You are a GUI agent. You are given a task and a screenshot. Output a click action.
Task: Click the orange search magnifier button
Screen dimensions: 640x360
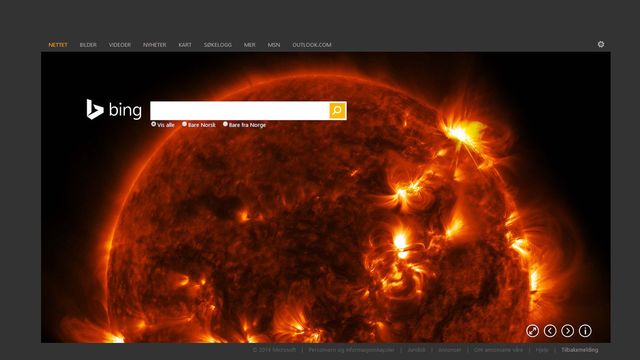[338, 111]
